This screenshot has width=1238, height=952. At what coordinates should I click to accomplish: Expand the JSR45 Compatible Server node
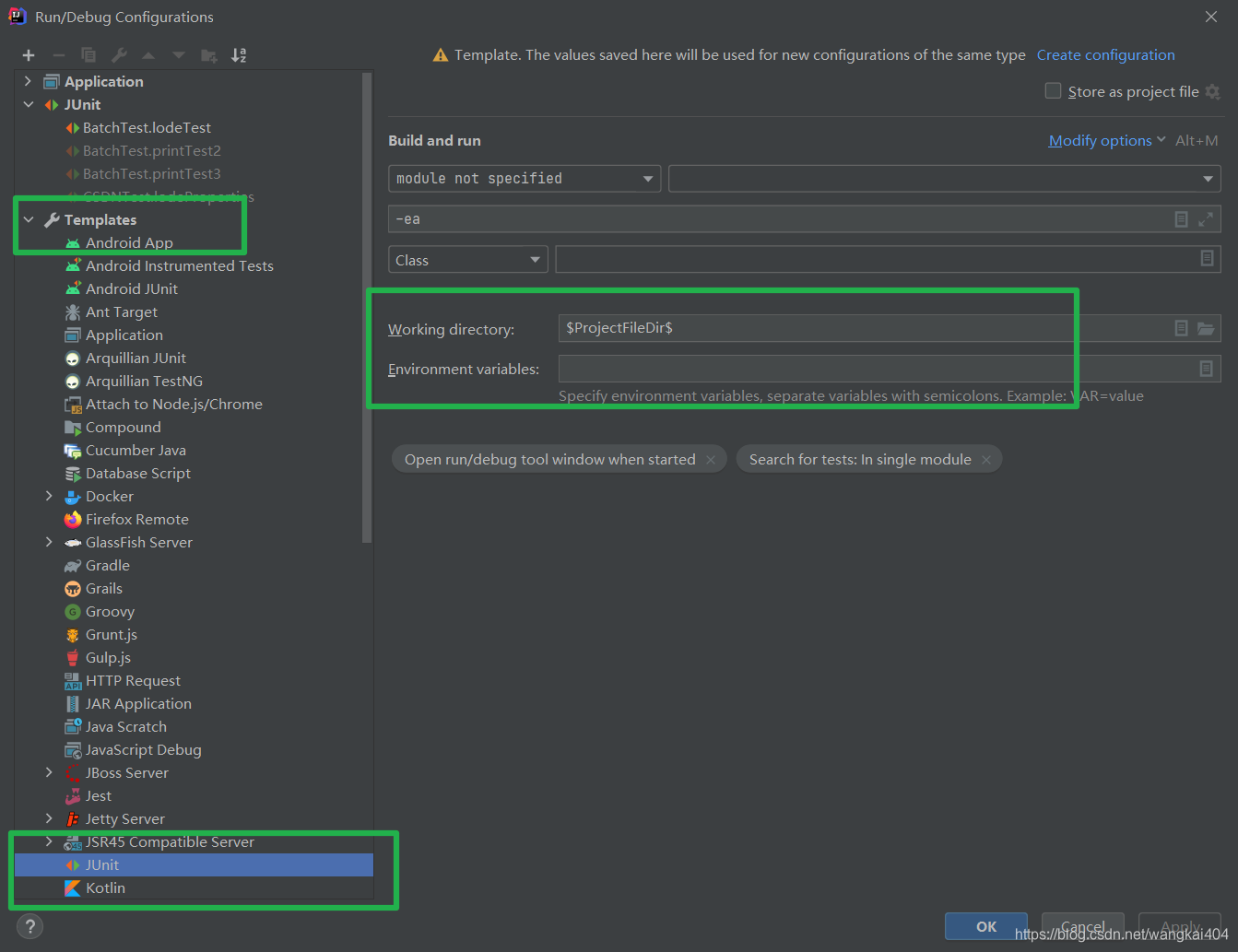click(49, 841)
